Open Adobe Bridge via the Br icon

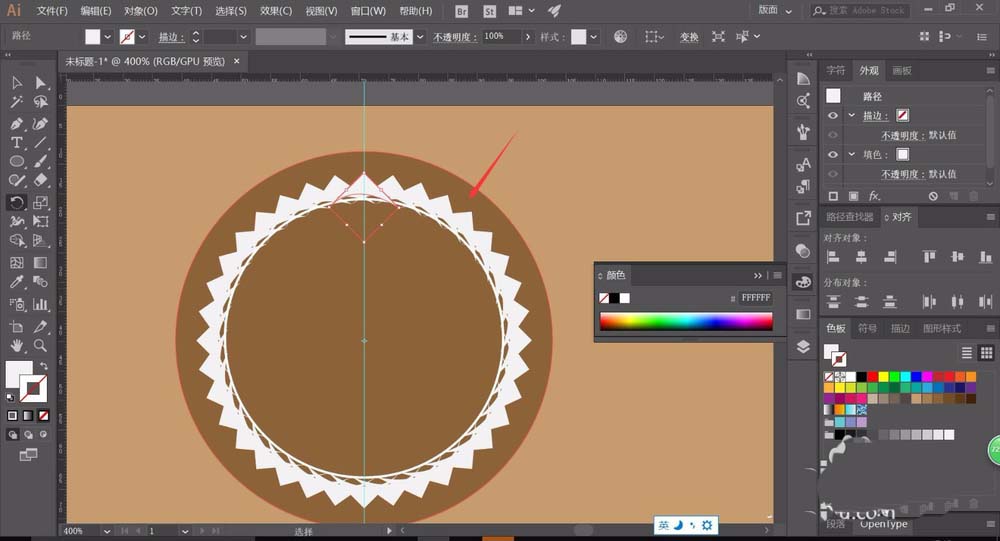[461, 11]
